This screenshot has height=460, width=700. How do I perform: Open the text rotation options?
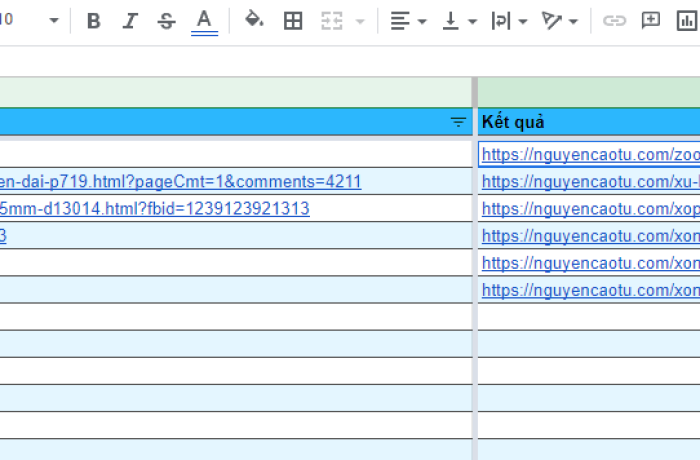[x=559, y=21]
